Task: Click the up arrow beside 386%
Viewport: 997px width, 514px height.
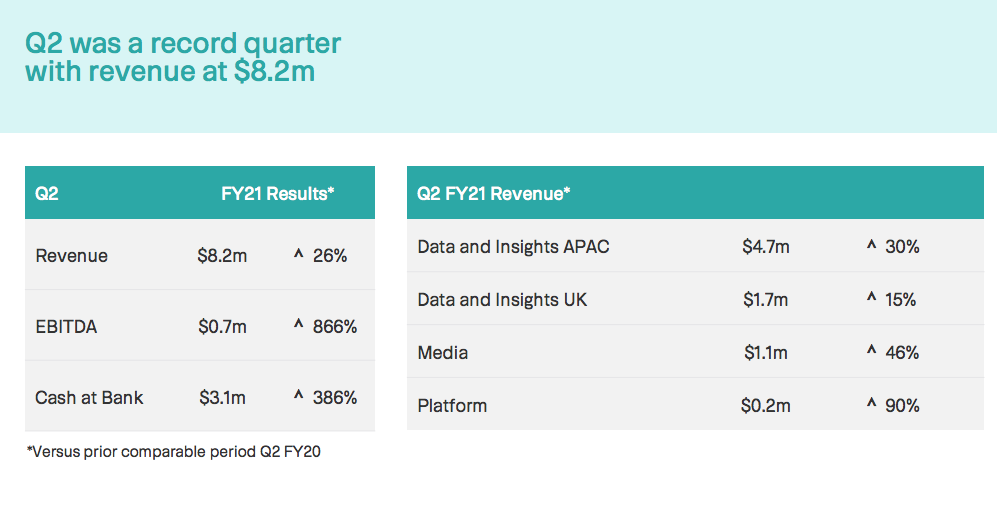Action: pos(298,395)
